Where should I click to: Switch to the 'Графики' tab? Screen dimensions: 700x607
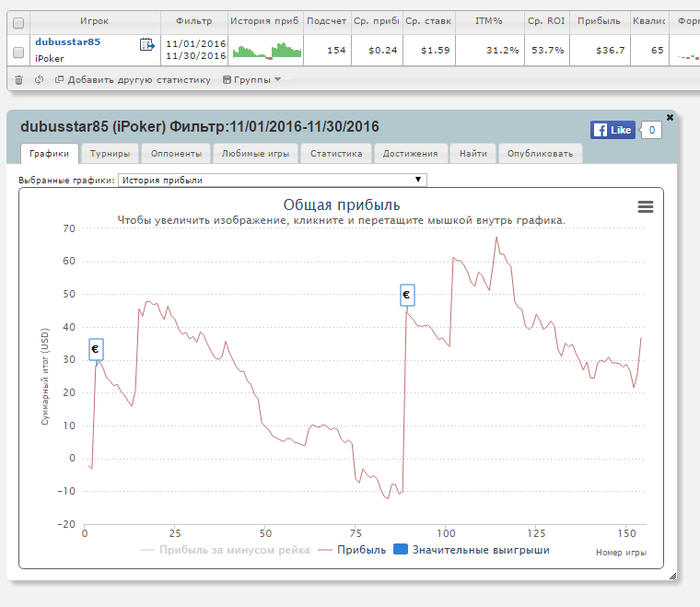(x=49, y=154)
